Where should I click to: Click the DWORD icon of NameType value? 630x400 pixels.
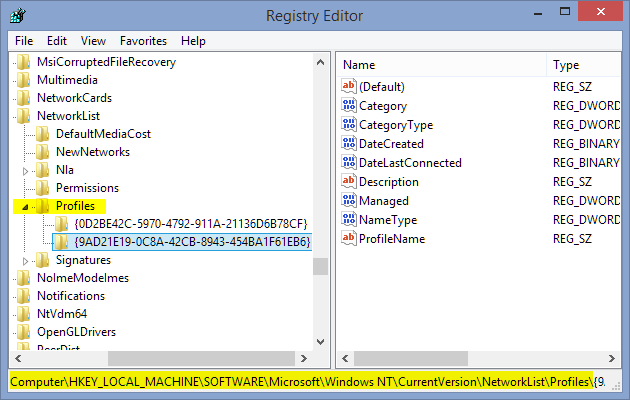coord(349,220)
